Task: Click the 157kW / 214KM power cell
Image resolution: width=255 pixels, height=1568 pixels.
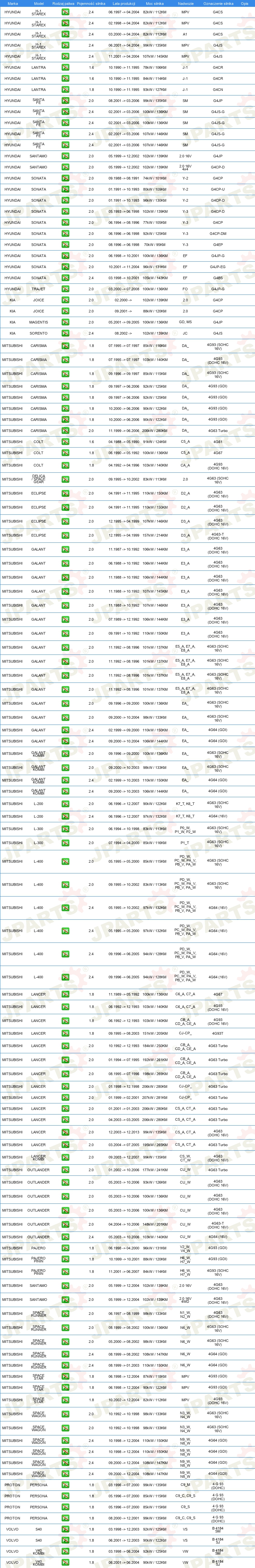Action: (x=155, y=535)
